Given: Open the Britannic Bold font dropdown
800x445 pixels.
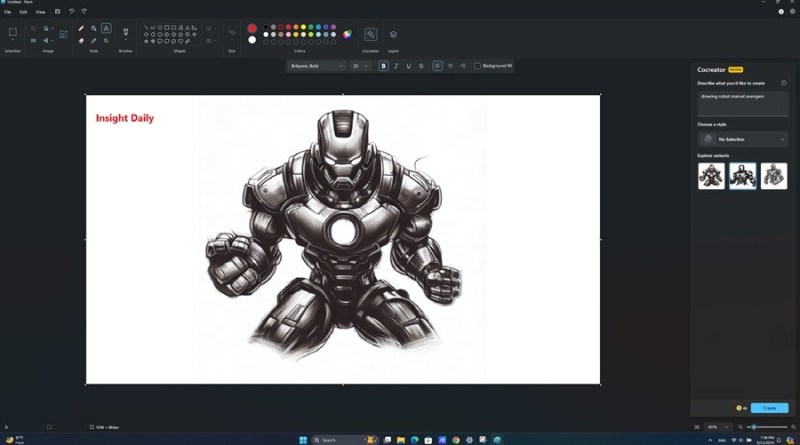Looking at the screenshot, I should click(315, 66).
